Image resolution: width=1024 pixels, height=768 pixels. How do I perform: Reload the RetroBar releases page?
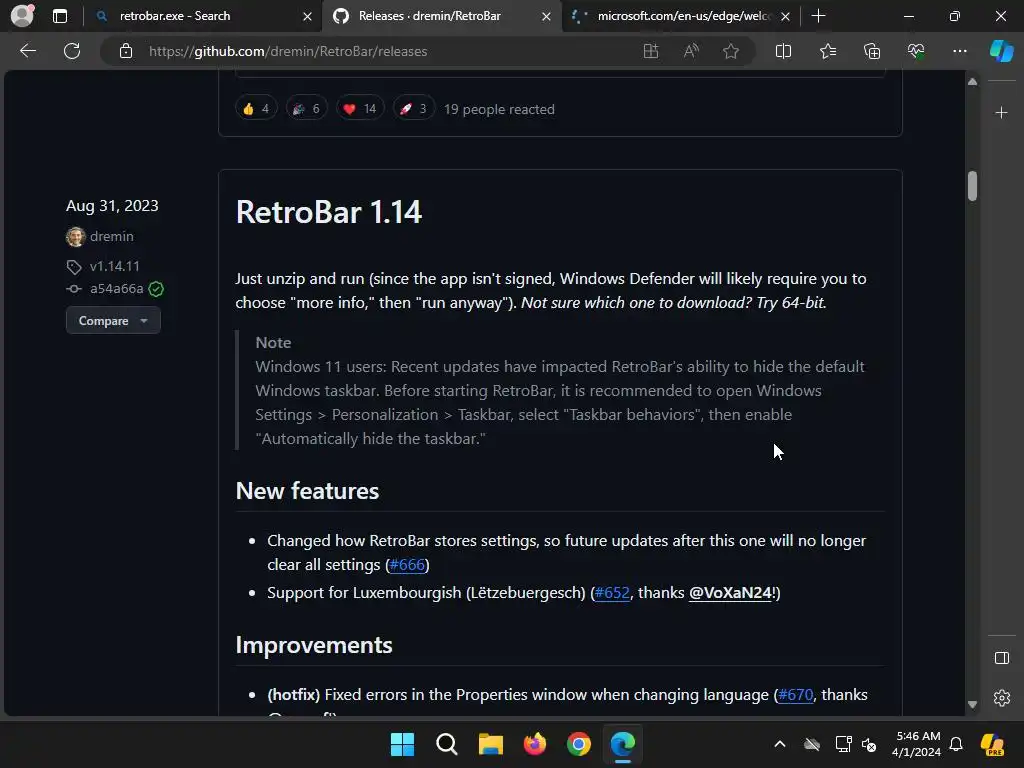[72, 51]
